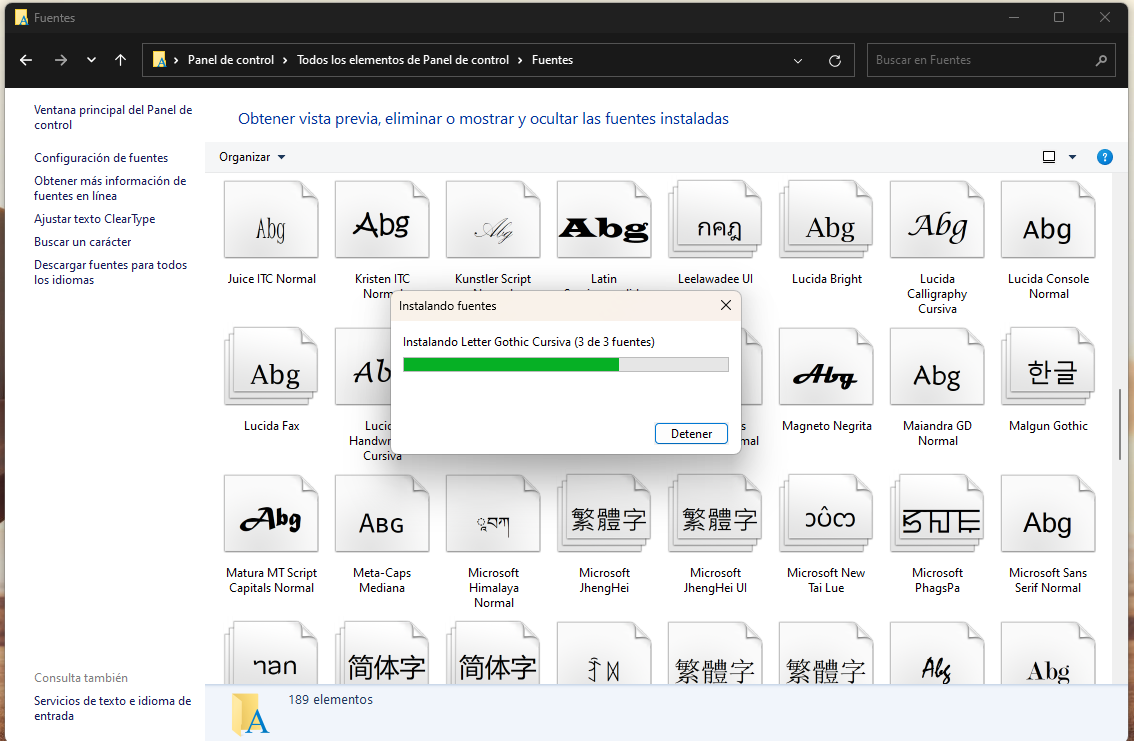Screen dimensions: 1134x741
Task: Select the Lucida Calligraphy Cursiva font
Action: pyautogui.click(x=937, y=220)
